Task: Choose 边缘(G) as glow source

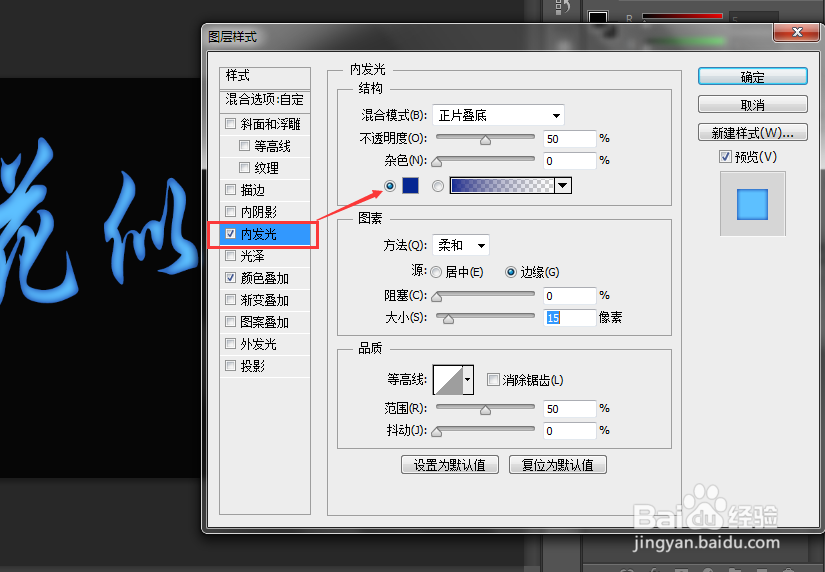Action: pyautogui.click(x=510, y=272)
